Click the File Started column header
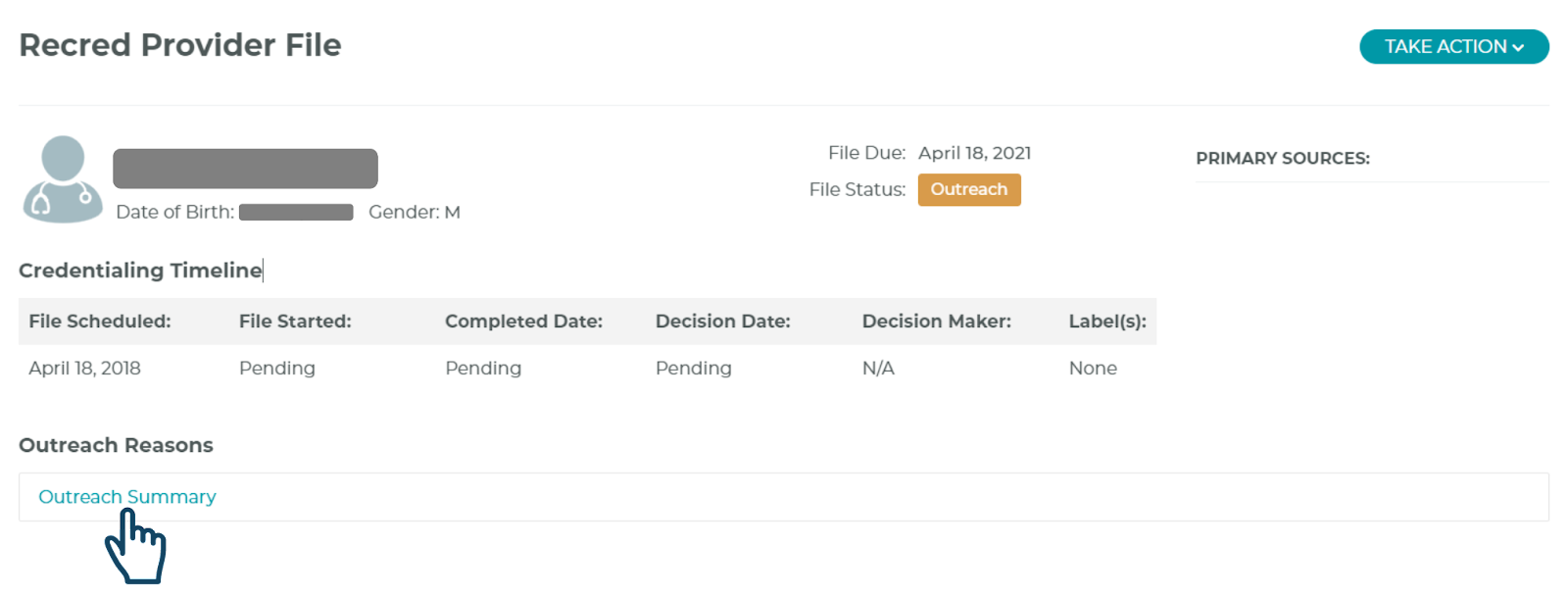 pos(294,322)
